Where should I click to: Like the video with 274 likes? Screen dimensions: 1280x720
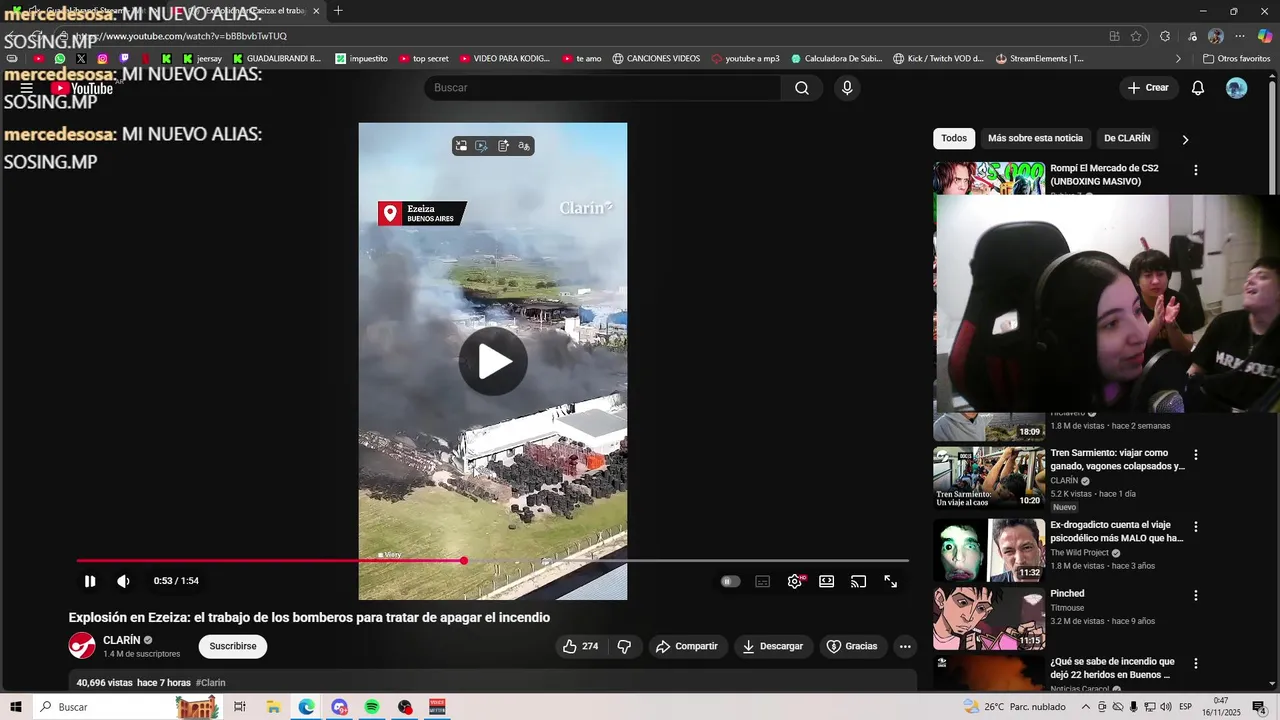coord(580,646)
